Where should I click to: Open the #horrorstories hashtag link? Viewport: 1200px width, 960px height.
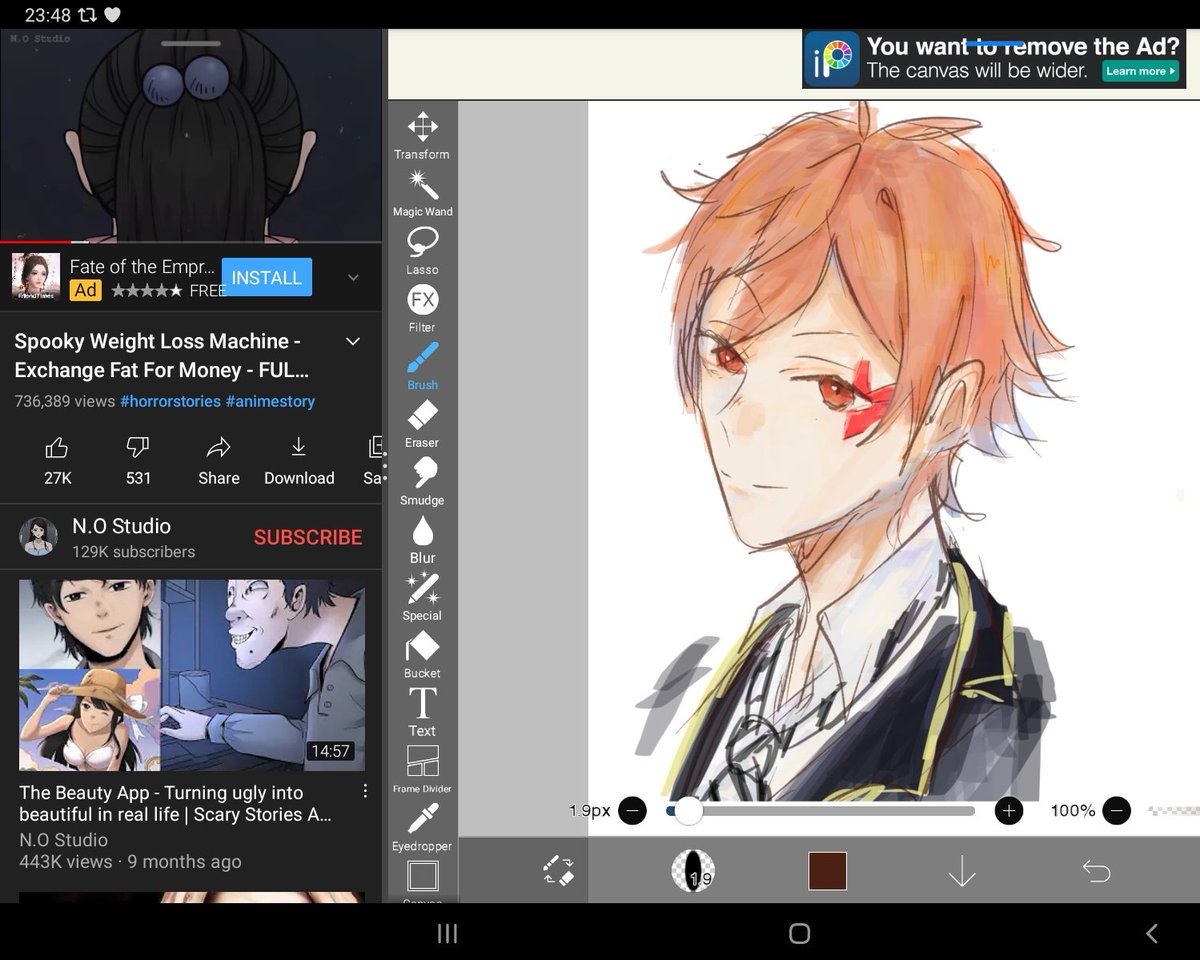click(x=170, y=401)
